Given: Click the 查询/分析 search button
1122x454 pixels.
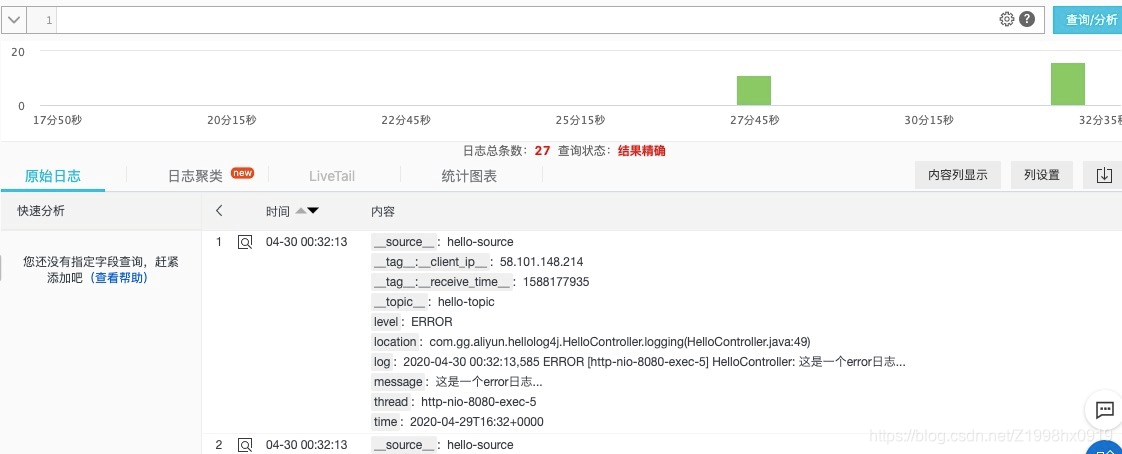Looking at the screenshot, I should click(x=1087, y=20).
